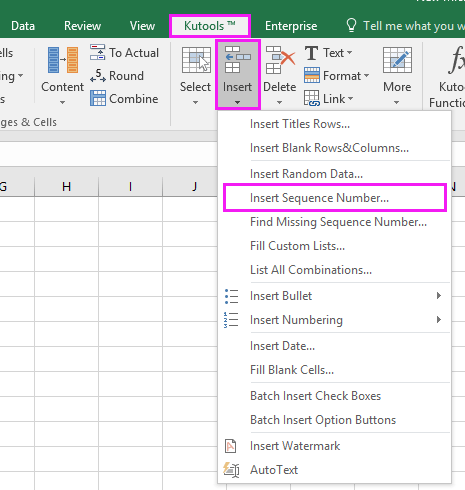
Task: Expand the Delete dropdown arrow
Action: point(280,102)
